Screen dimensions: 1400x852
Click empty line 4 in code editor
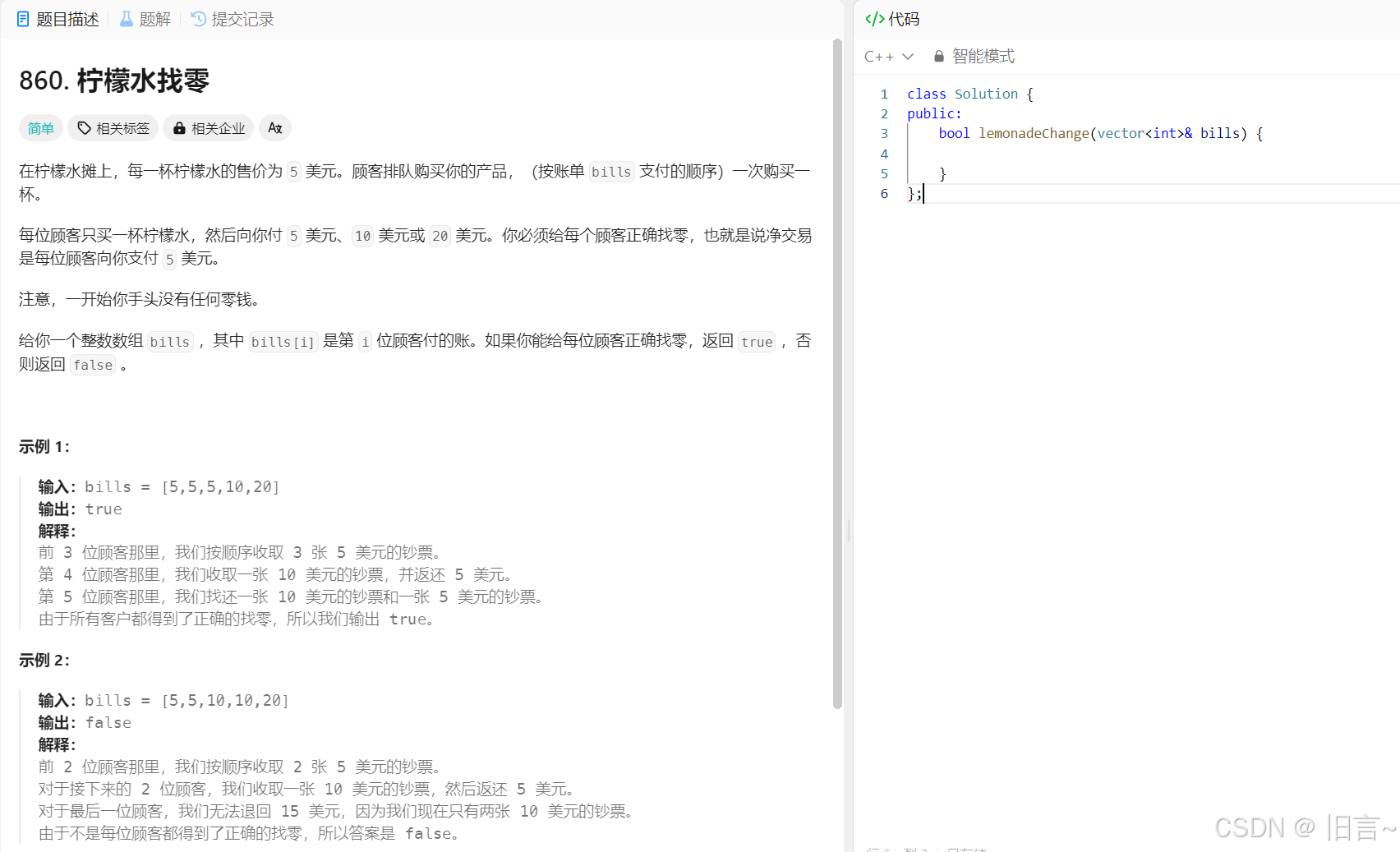tap(1068, 154)
